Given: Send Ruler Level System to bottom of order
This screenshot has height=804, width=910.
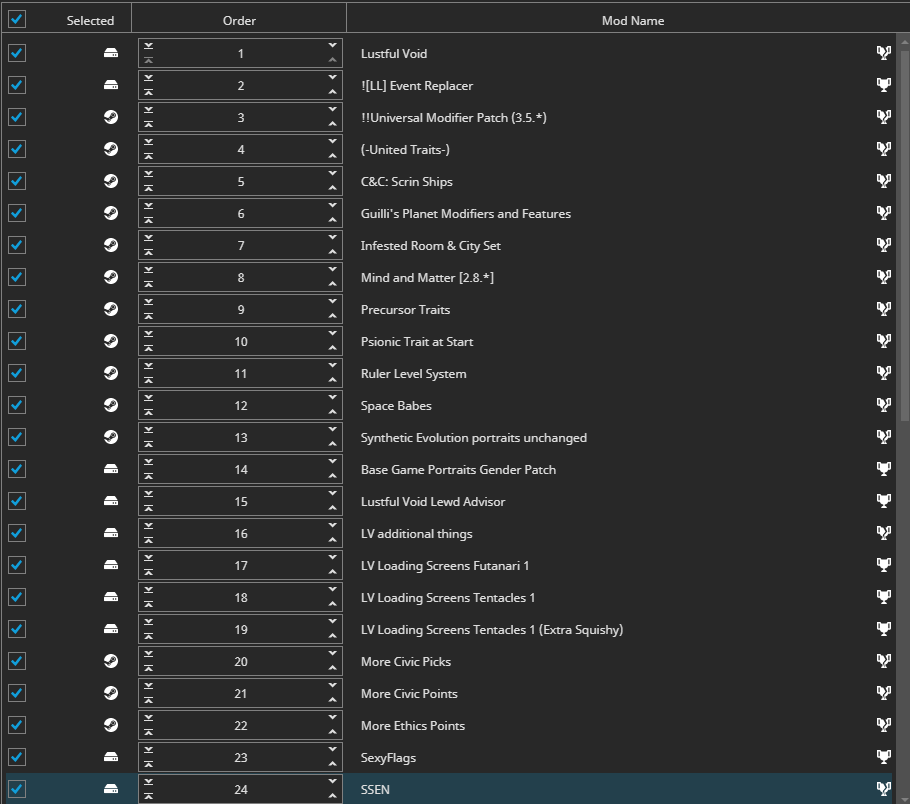Looking at the screenshot, I should 149,366.
